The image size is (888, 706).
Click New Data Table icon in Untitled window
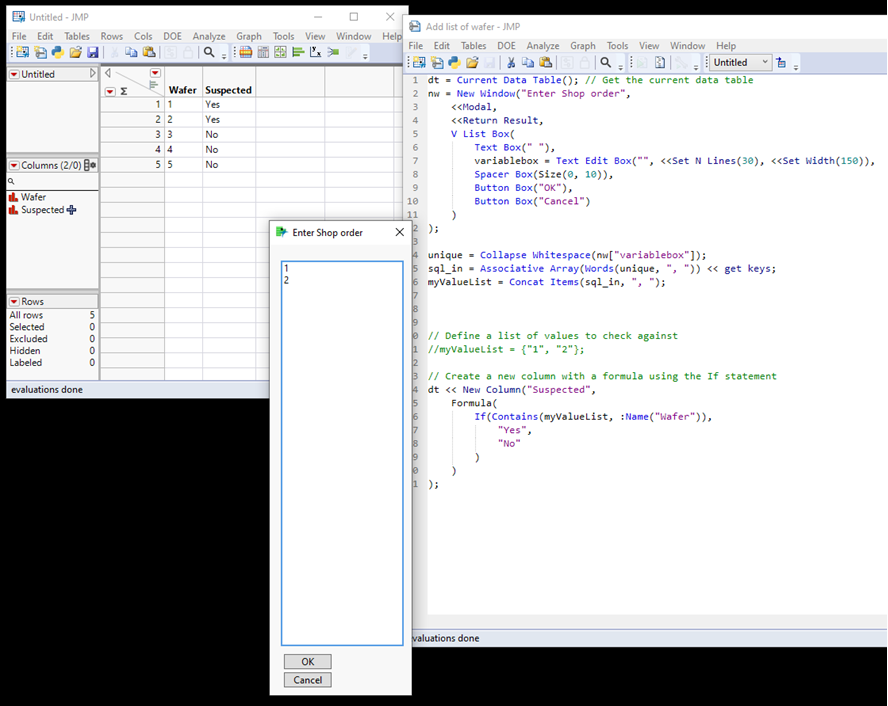tap(23, 53)
